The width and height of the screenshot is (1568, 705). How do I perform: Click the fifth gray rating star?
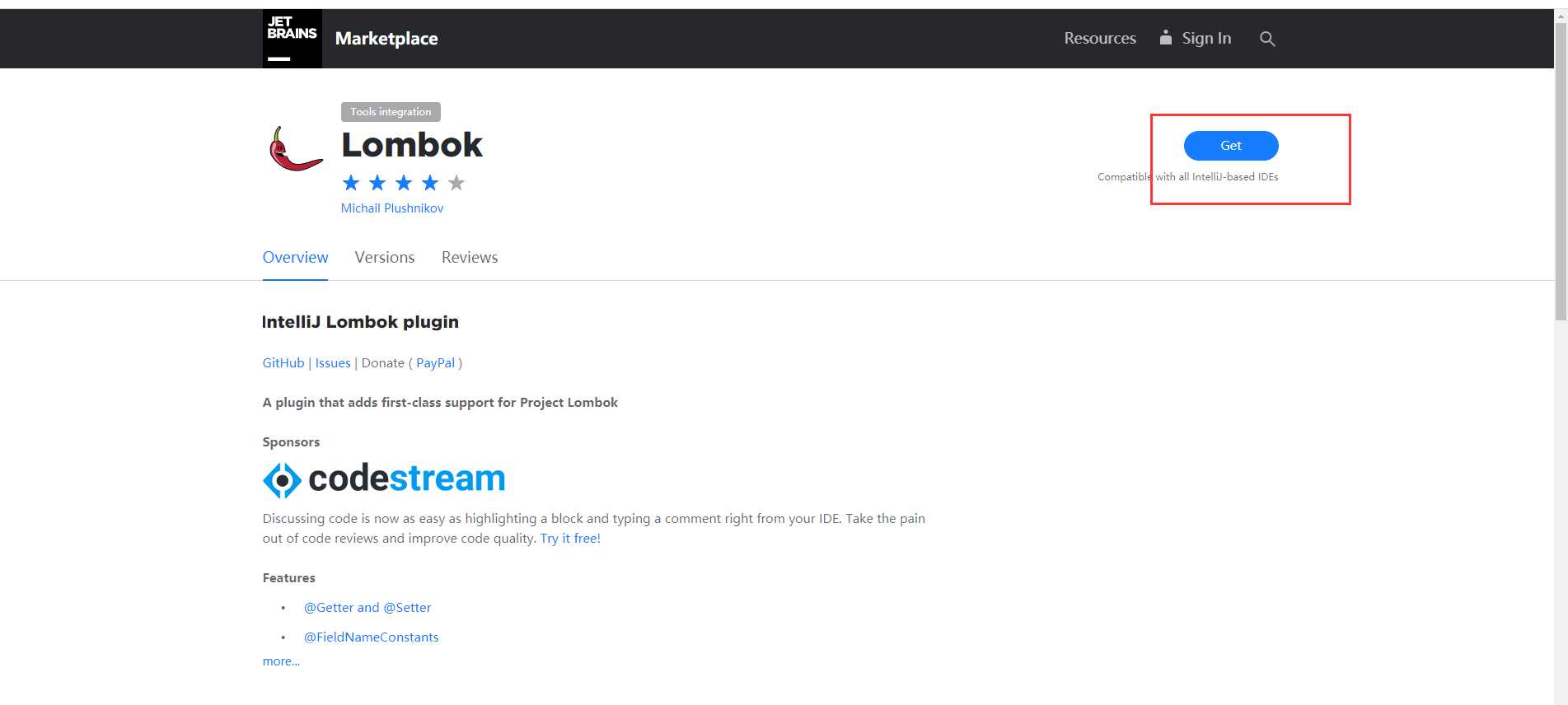click(x=456, y=183)
